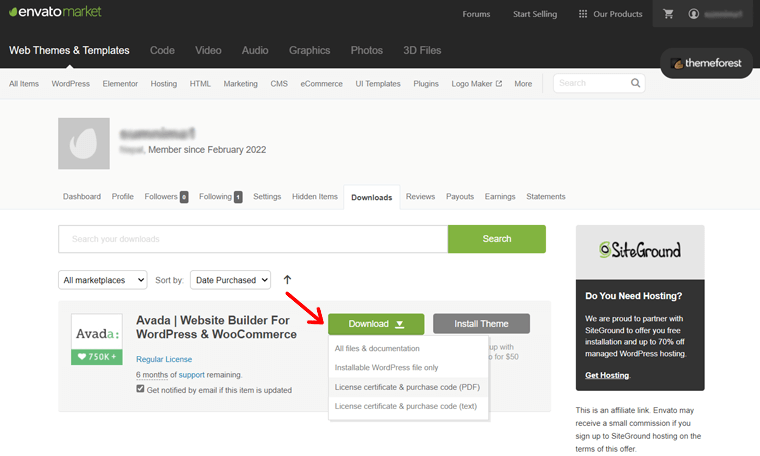
Task: Open Elementor subcategory
Action: pos(120,84)
